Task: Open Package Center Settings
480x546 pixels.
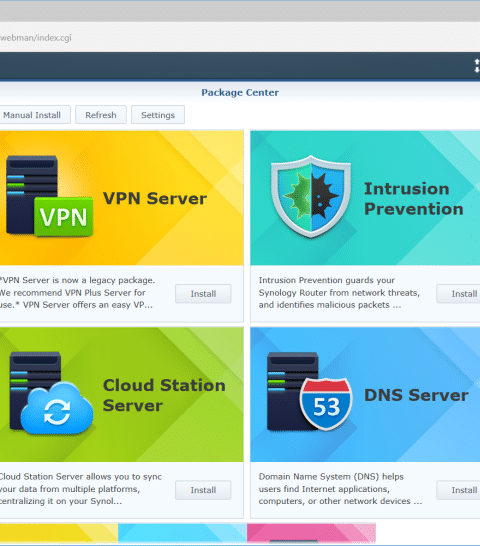Action: coord(158,115)
